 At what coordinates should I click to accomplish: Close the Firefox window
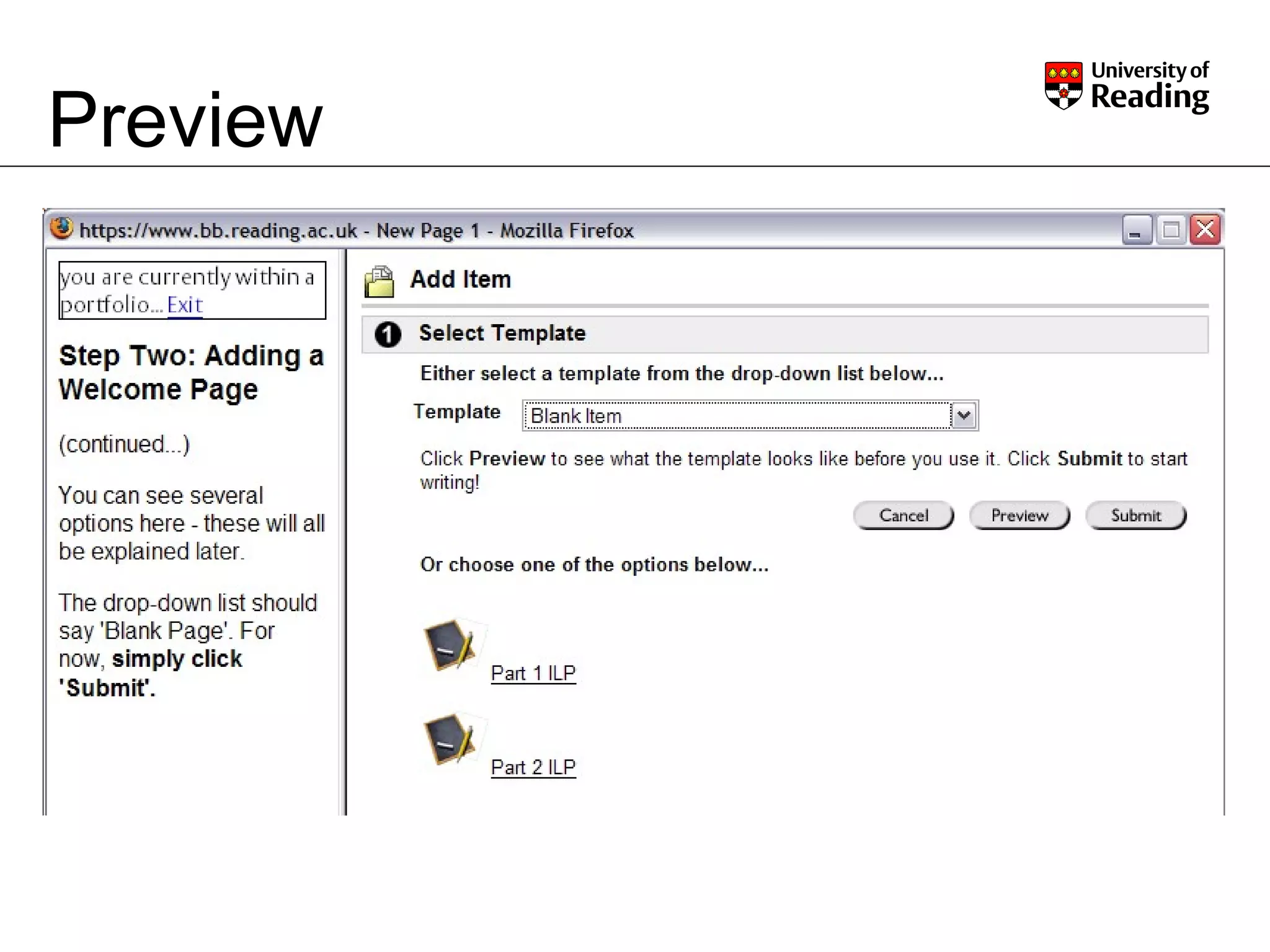click(x=1205, y=231)
